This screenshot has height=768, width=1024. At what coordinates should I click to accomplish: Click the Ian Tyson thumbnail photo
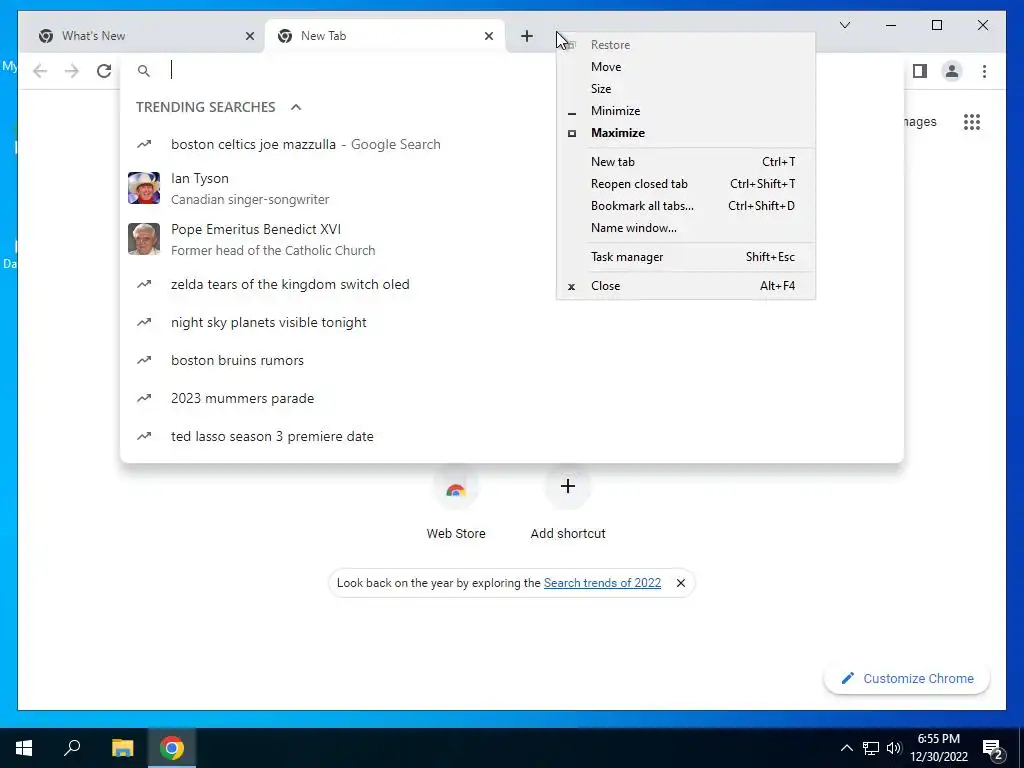tap(144, 188)
